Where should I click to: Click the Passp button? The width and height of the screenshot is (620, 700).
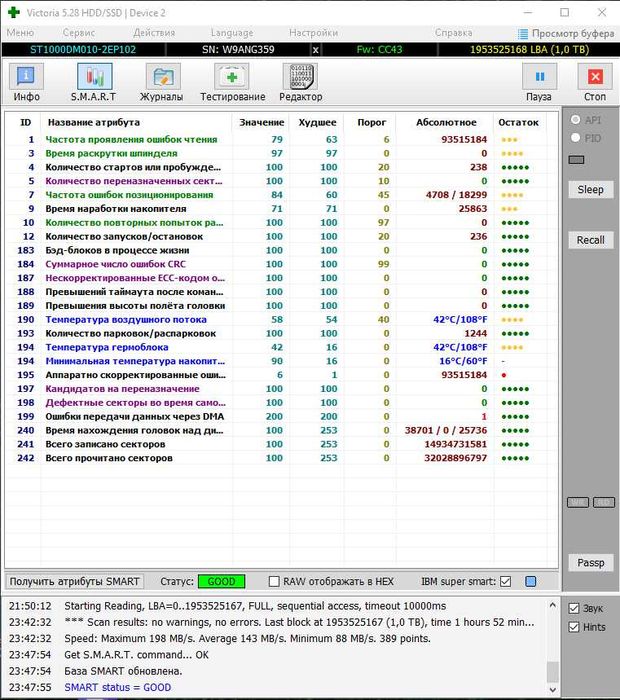[x=591, y=562]
